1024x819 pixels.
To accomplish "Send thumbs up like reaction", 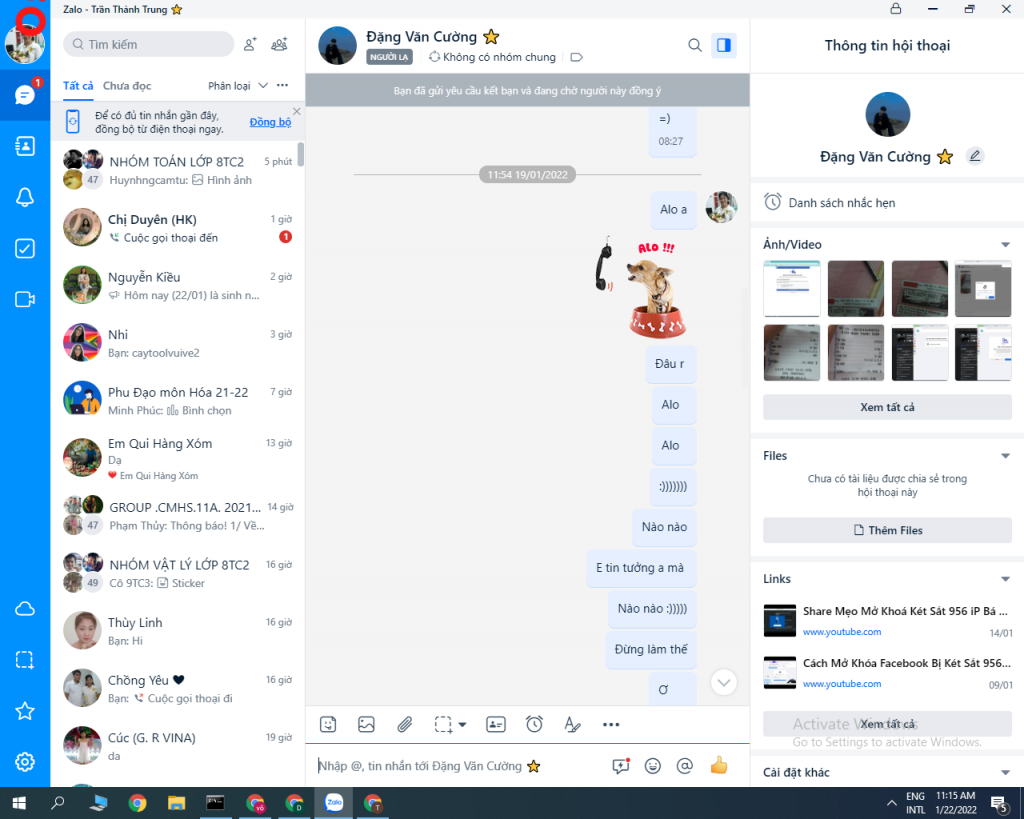I will tap(718, 766).
